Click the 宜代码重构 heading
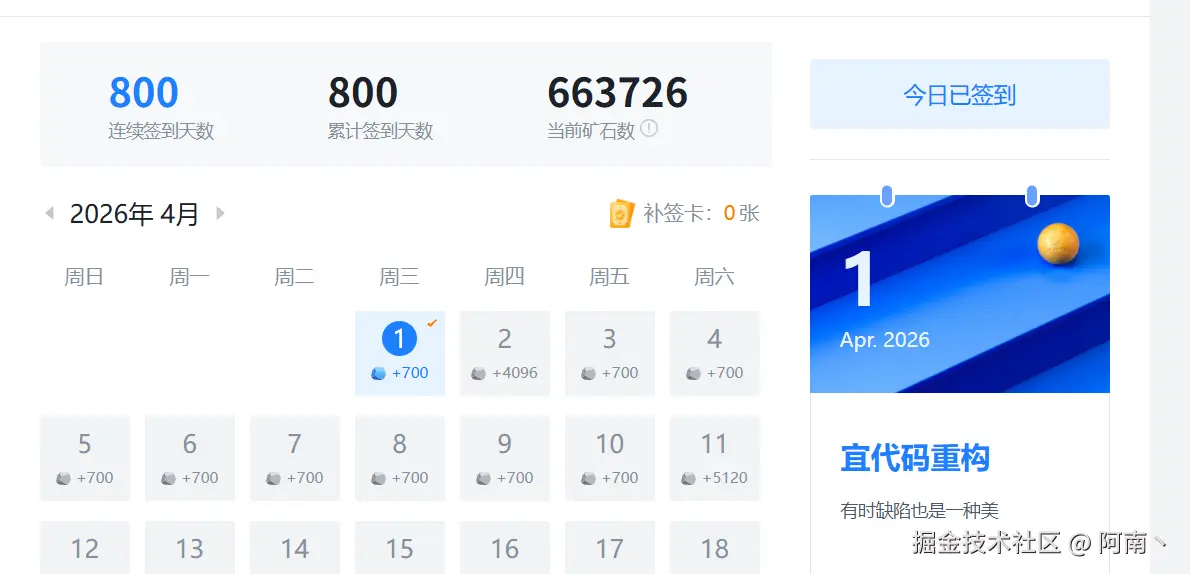The height and width of the screenshot is (574, 1190). coord(915,459)
